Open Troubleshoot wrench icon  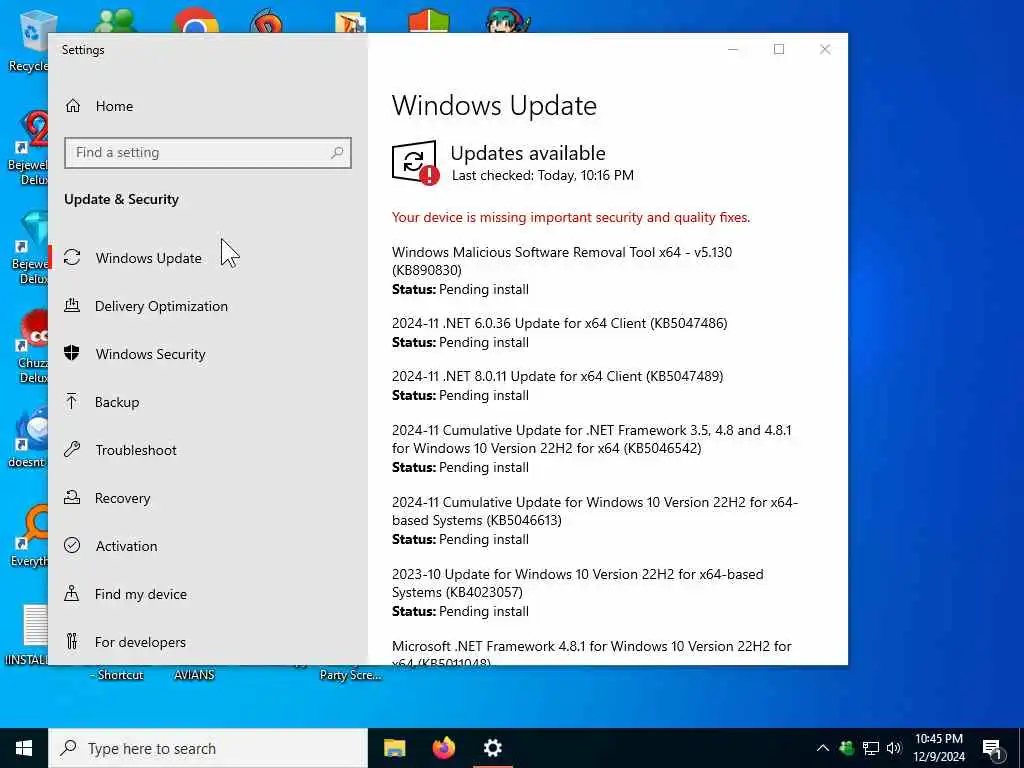click(72, 449)
